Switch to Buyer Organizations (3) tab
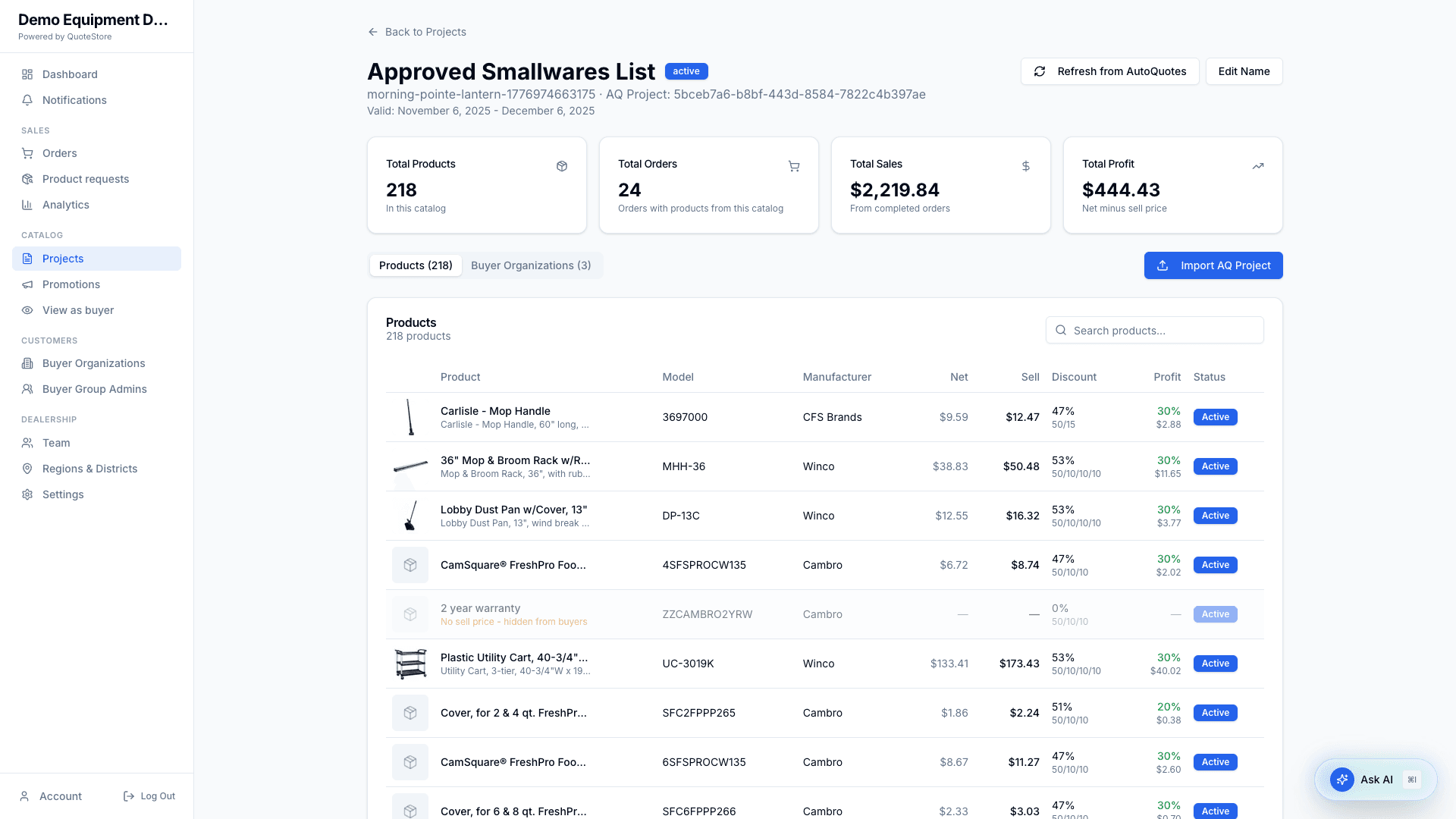This screenshot has width=1456, height=819. click(x=531, y=265)
